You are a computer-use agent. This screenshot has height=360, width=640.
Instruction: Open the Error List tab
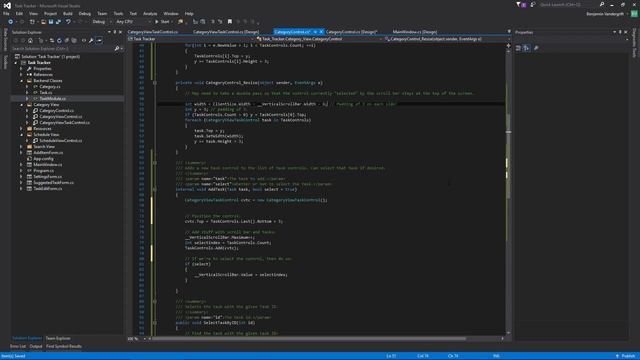pos(18,346)
